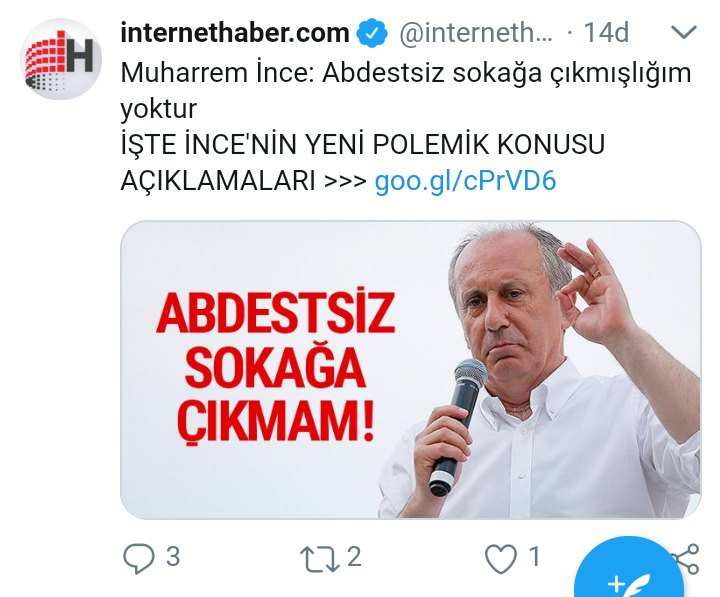720x597 pixels.
Task: Select the tweet text about Muharrem İnce
Action: 406,90
